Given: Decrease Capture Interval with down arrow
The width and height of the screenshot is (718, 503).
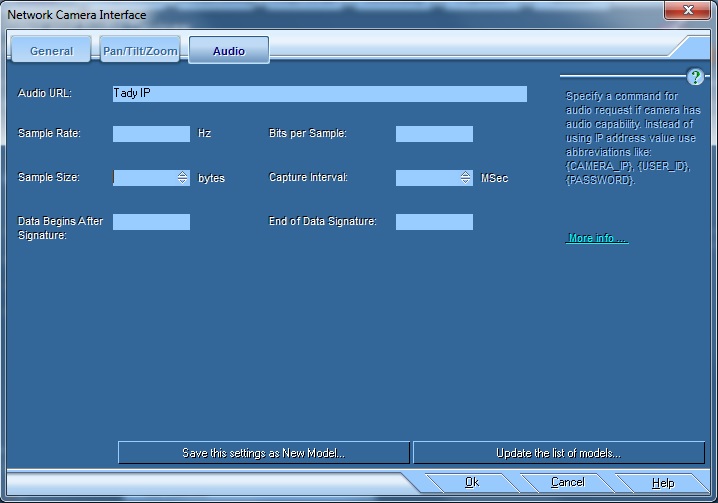Looking at the screenshot, I should 466,181.
